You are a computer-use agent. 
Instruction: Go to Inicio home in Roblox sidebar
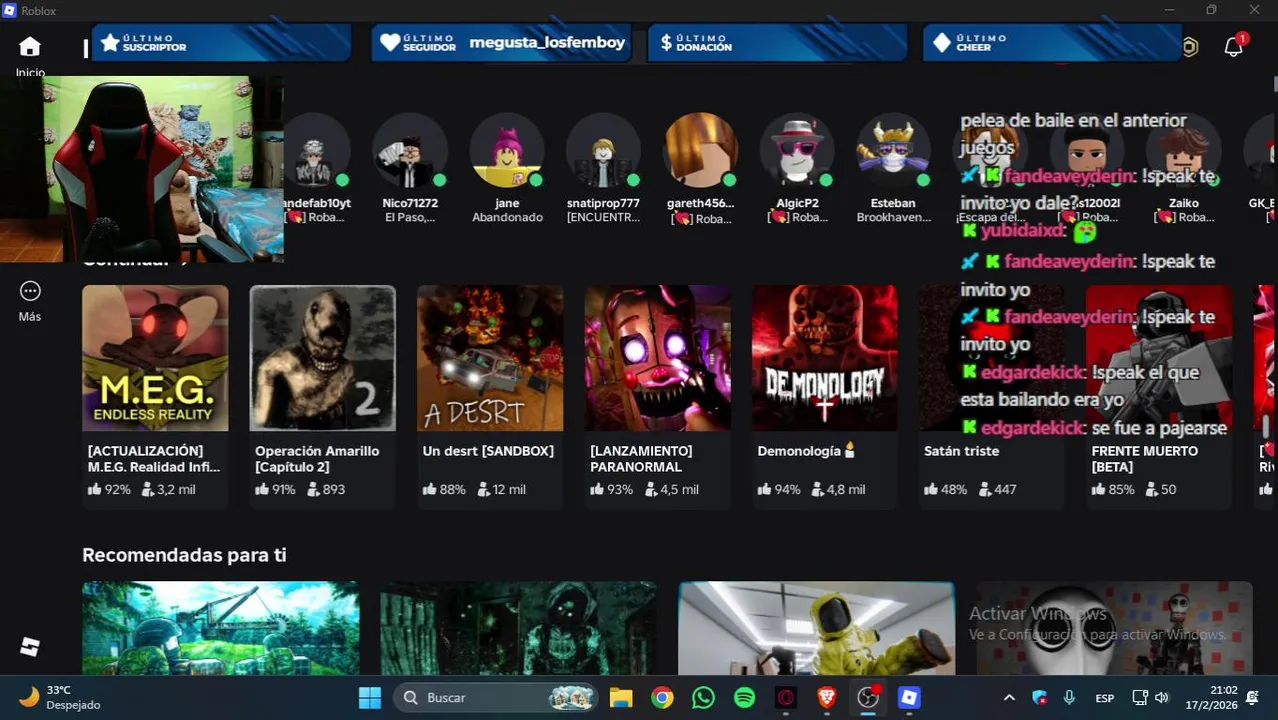click(x=30, y=55)
